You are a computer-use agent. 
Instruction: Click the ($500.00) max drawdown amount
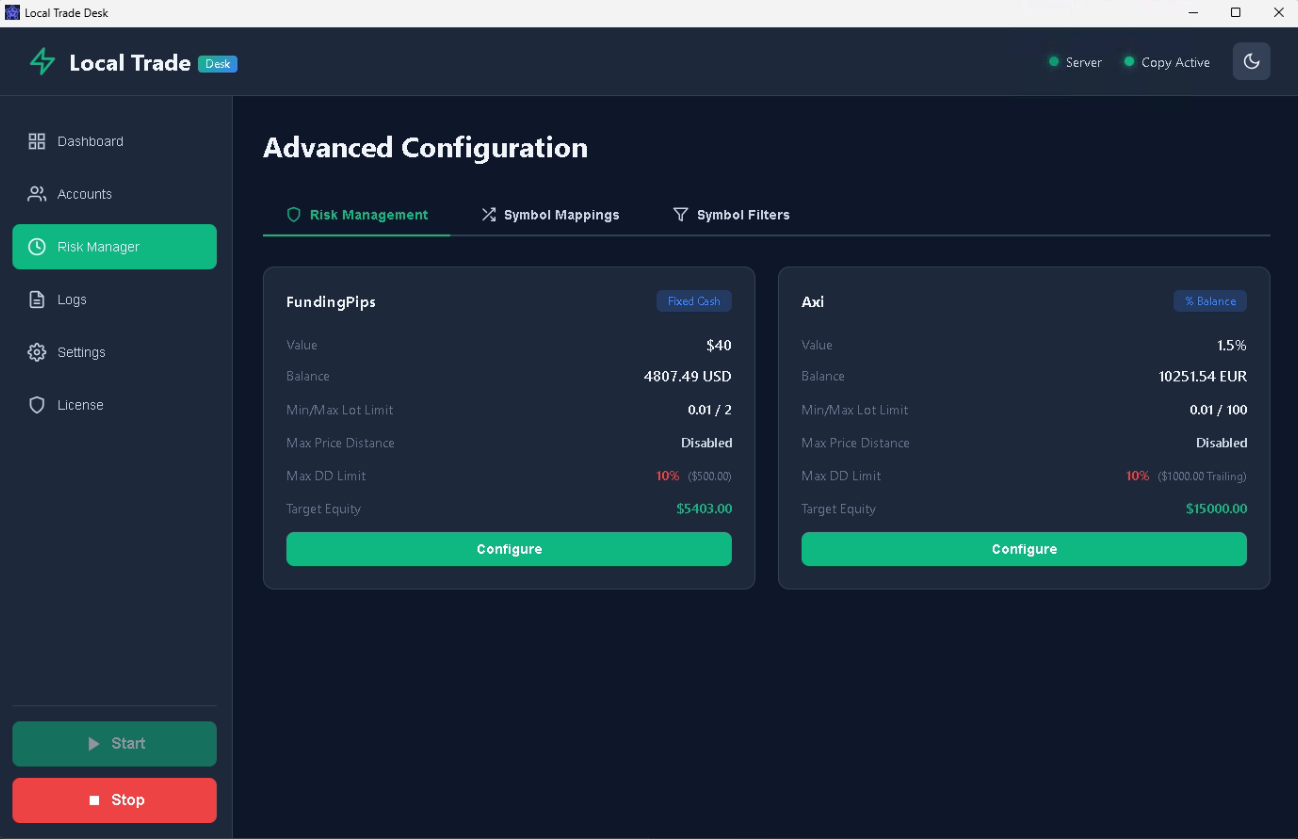710,476
